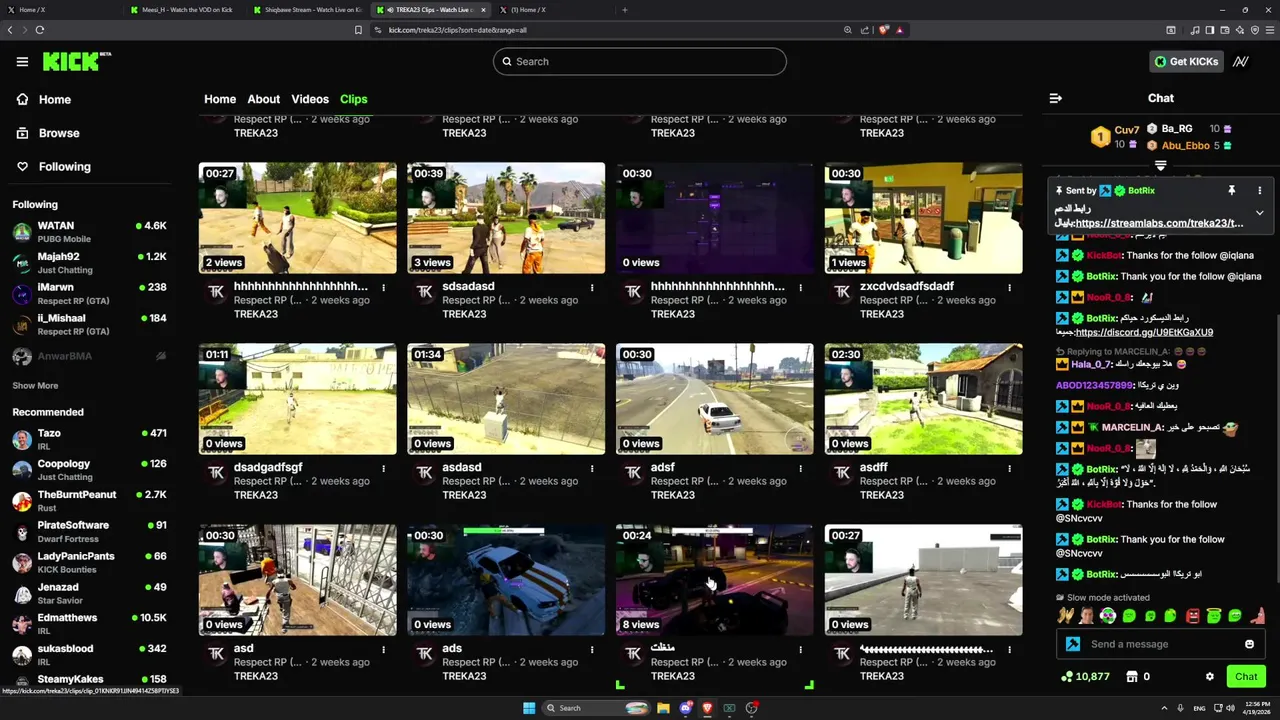This screenshot has height=720, width=1280.
Task: Click the Send a message chat input
Action: (x=1160, y=644)
